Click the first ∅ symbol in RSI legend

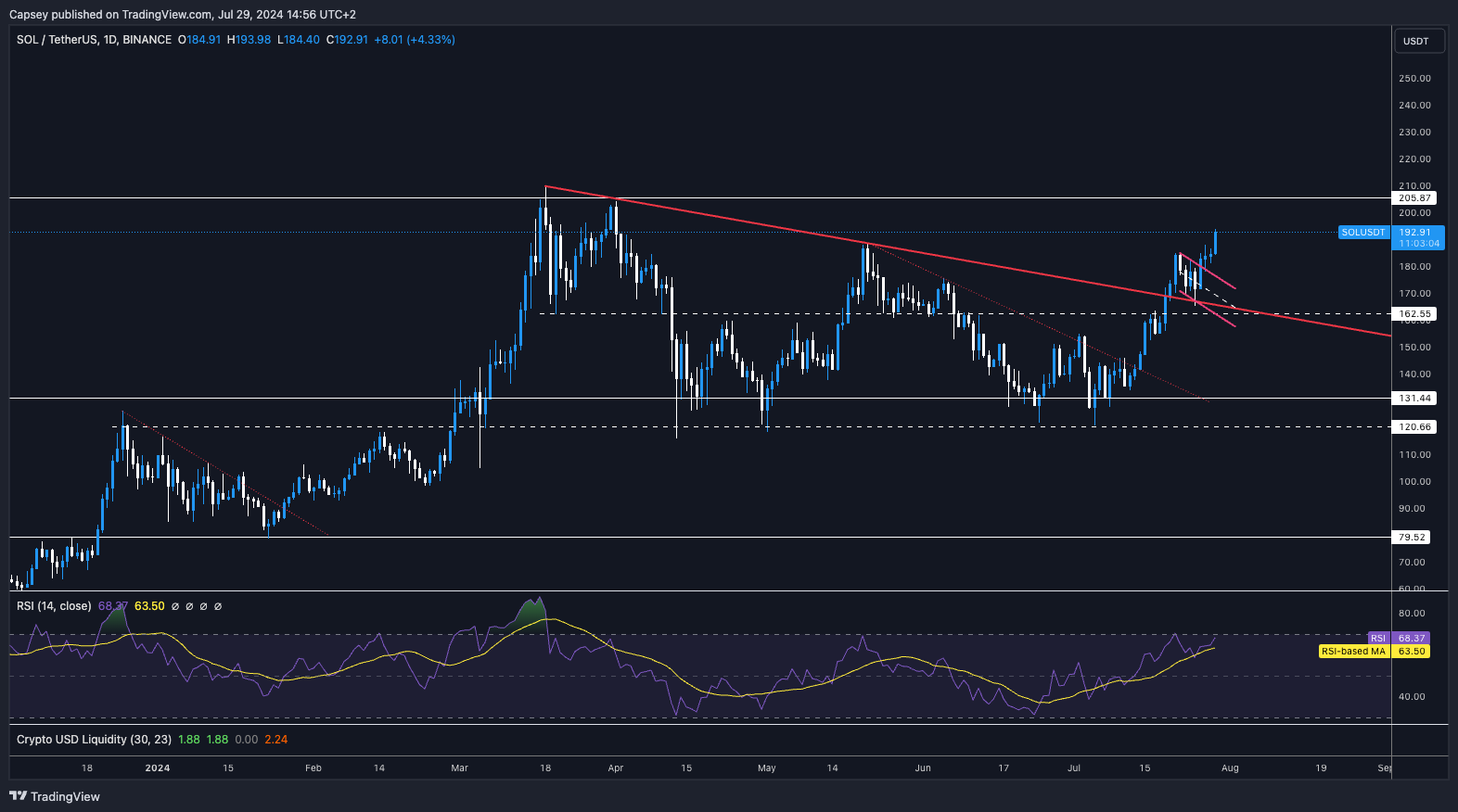[175, 606]
